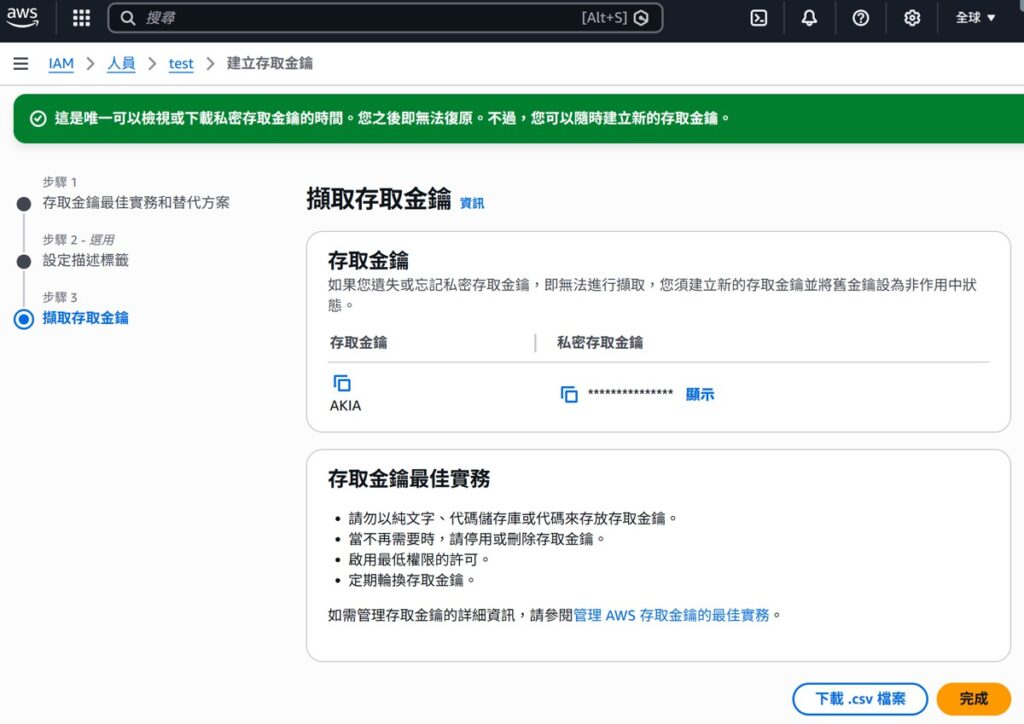
Task: Show the hidden secret access key (顯示)
Action: 700,394
